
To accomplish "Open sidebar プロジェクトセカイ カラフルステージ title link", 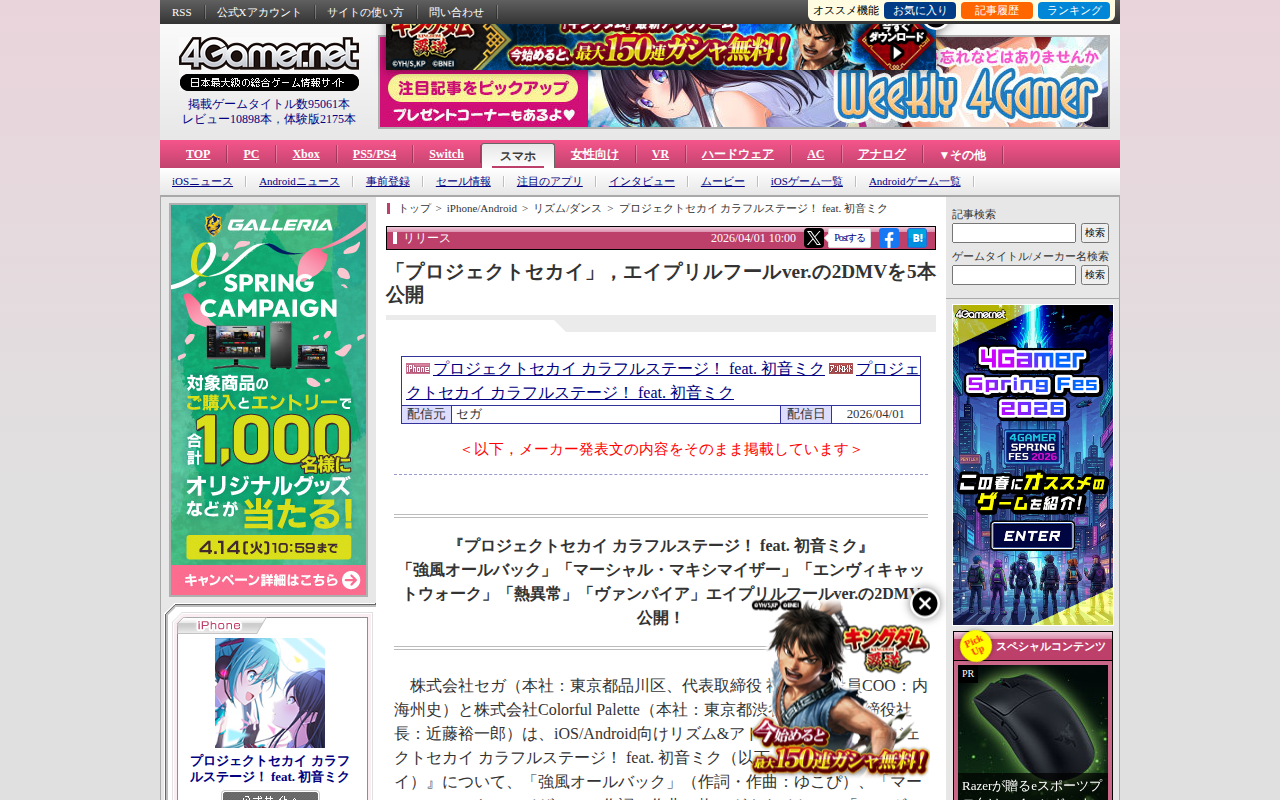I will pos(270,768).
